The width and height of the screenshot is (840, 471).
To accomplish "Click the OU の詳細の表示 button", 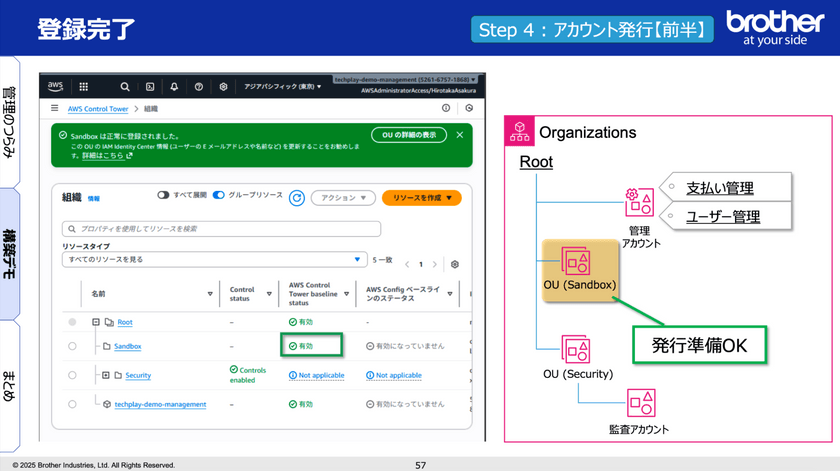I will point(408,135).
